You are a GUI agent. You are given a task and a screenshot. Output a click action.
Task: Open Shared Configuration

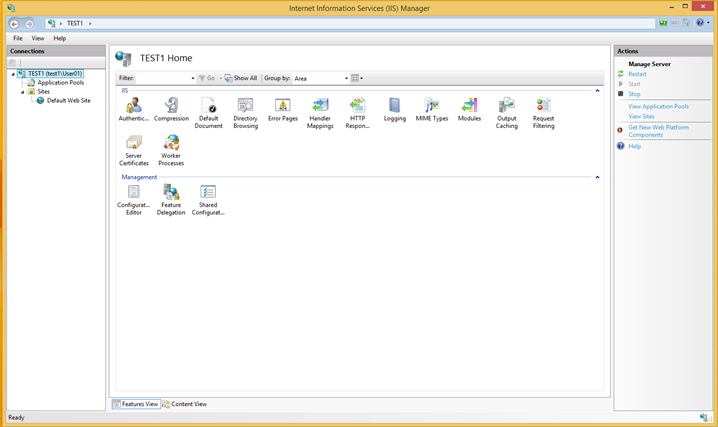pyautogui.click(x=208, y=200)
